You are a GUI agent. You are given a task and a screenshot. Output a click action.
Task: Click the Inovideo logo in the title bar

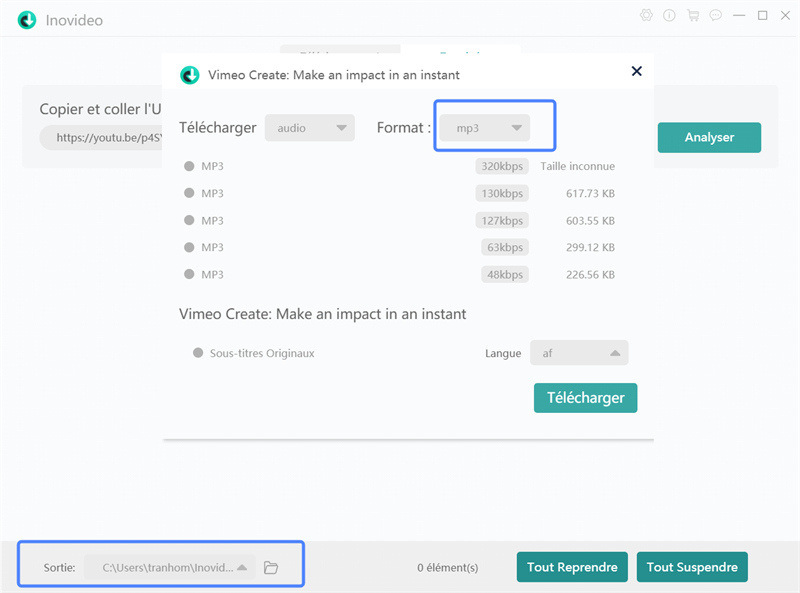[27, 20]
